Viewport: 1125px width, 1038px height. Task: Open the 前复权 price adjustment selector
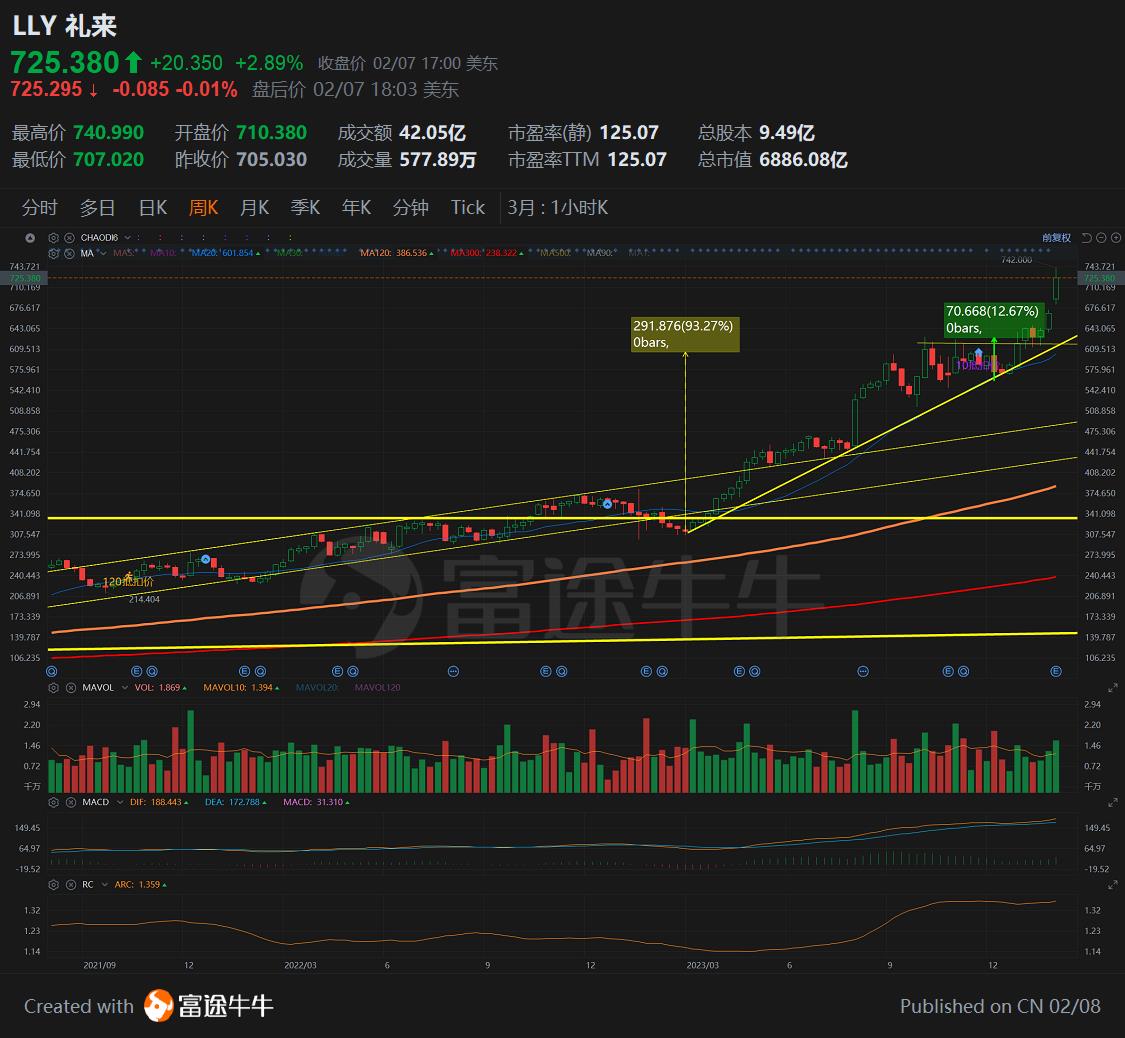click(x=1056, y=237)
